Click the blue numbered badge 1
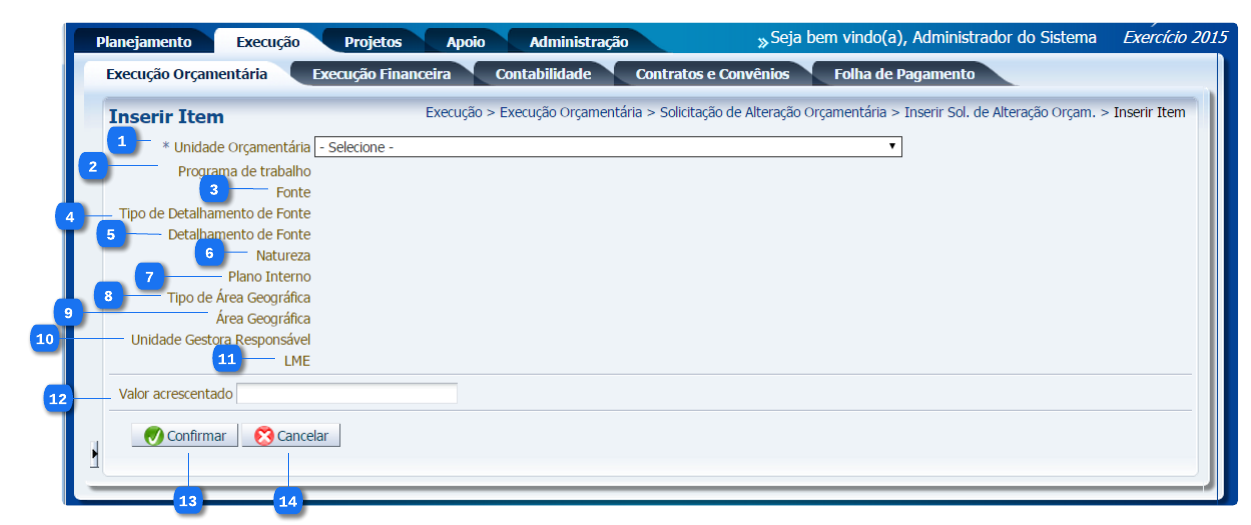 tap(121, 141)
